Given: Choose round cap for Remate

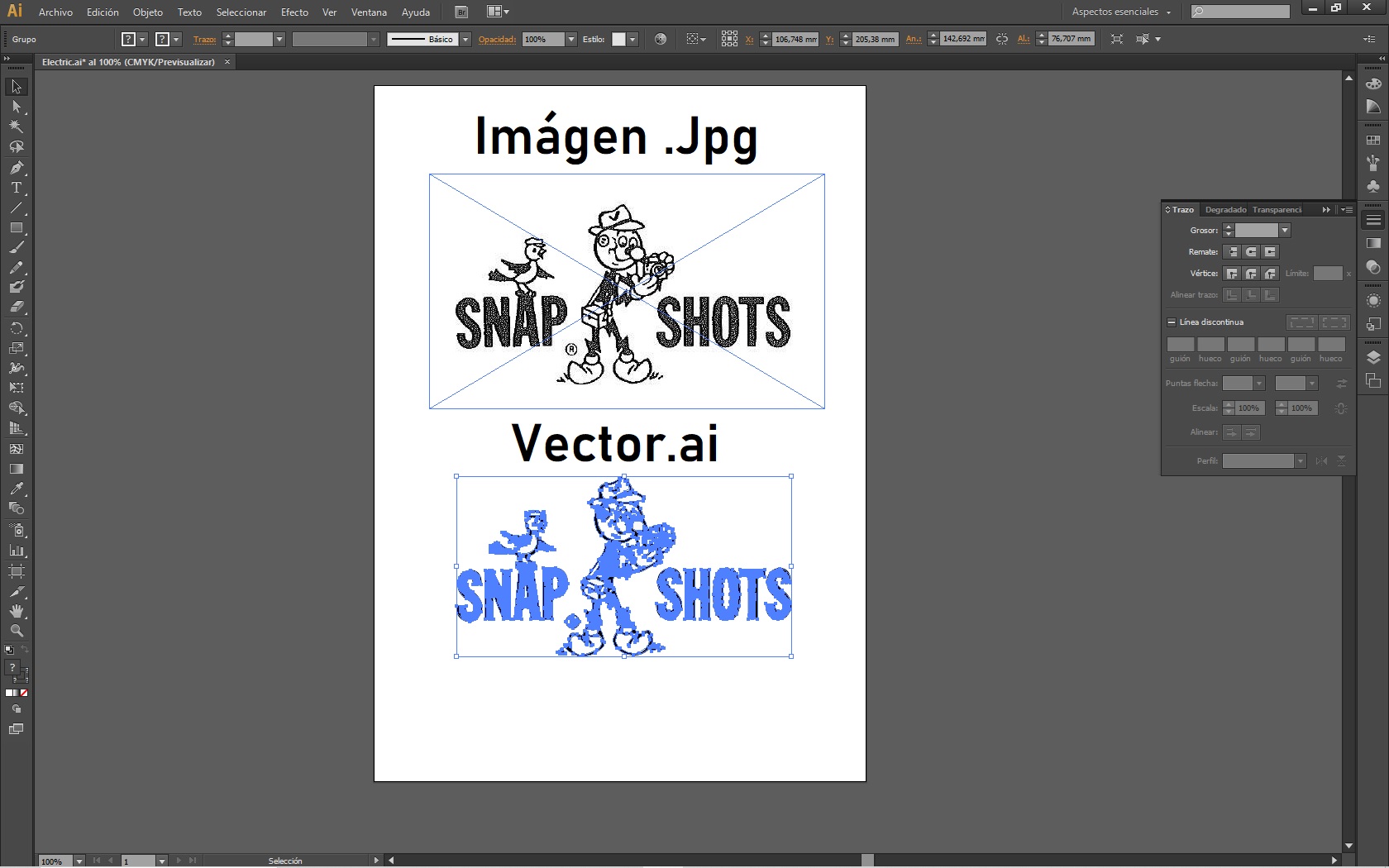Looking at the screenshot, I should [1251, 252].
